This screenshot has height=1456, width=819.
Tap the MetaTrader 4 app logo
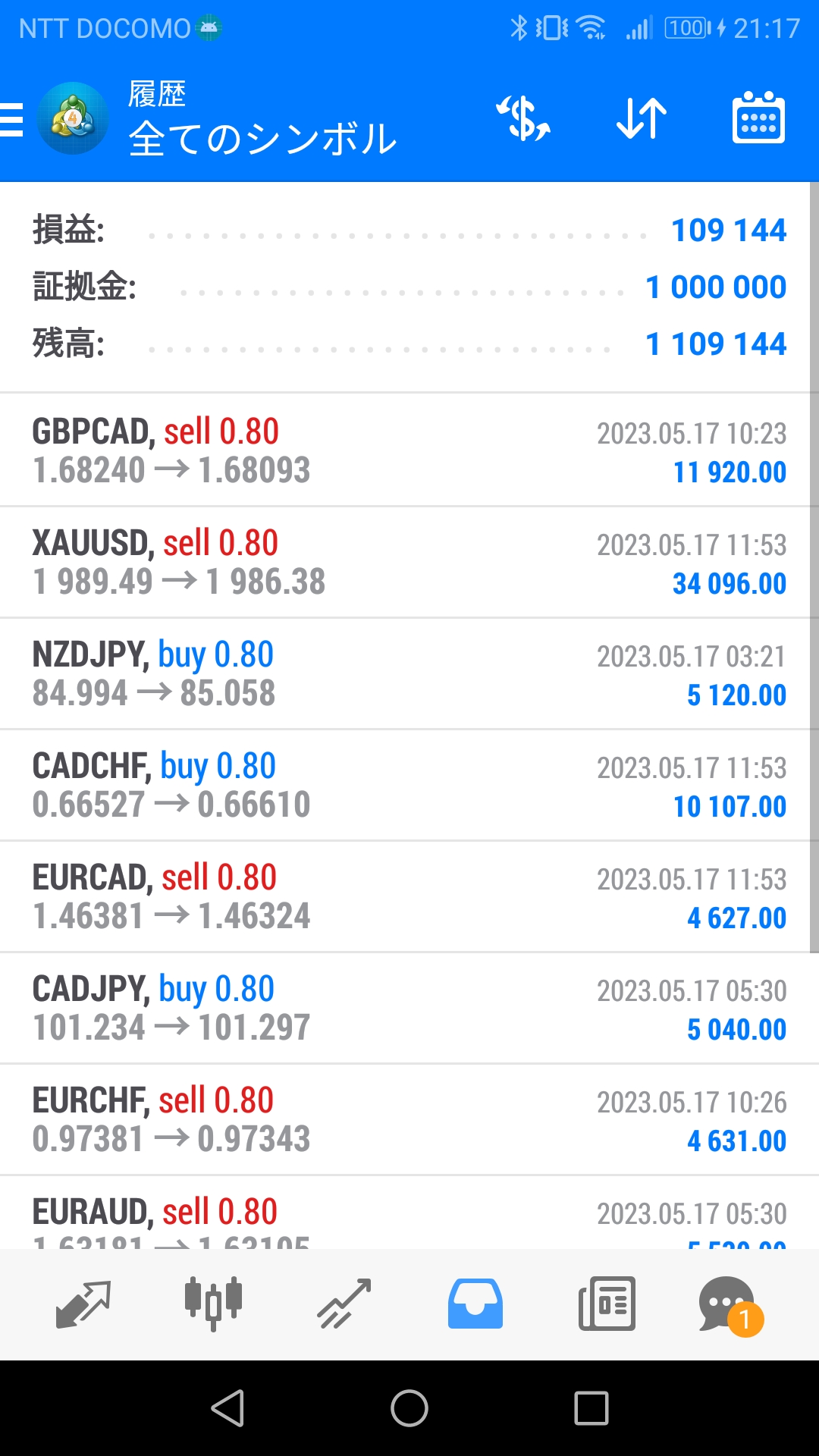[x=73, y=119]
